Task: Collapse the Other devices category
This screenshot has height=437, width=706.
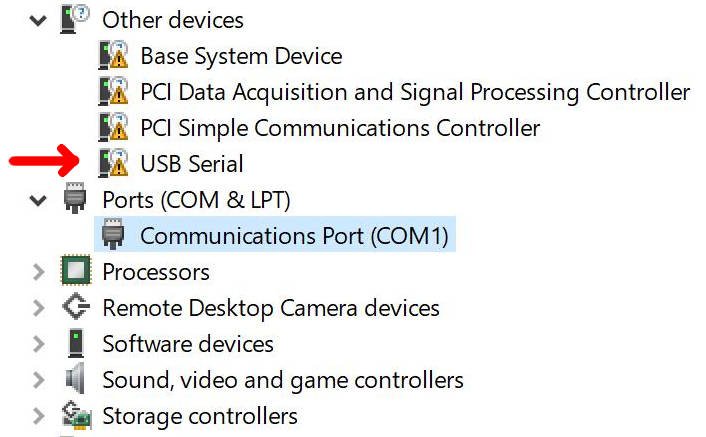Action: tap(38, 19)
